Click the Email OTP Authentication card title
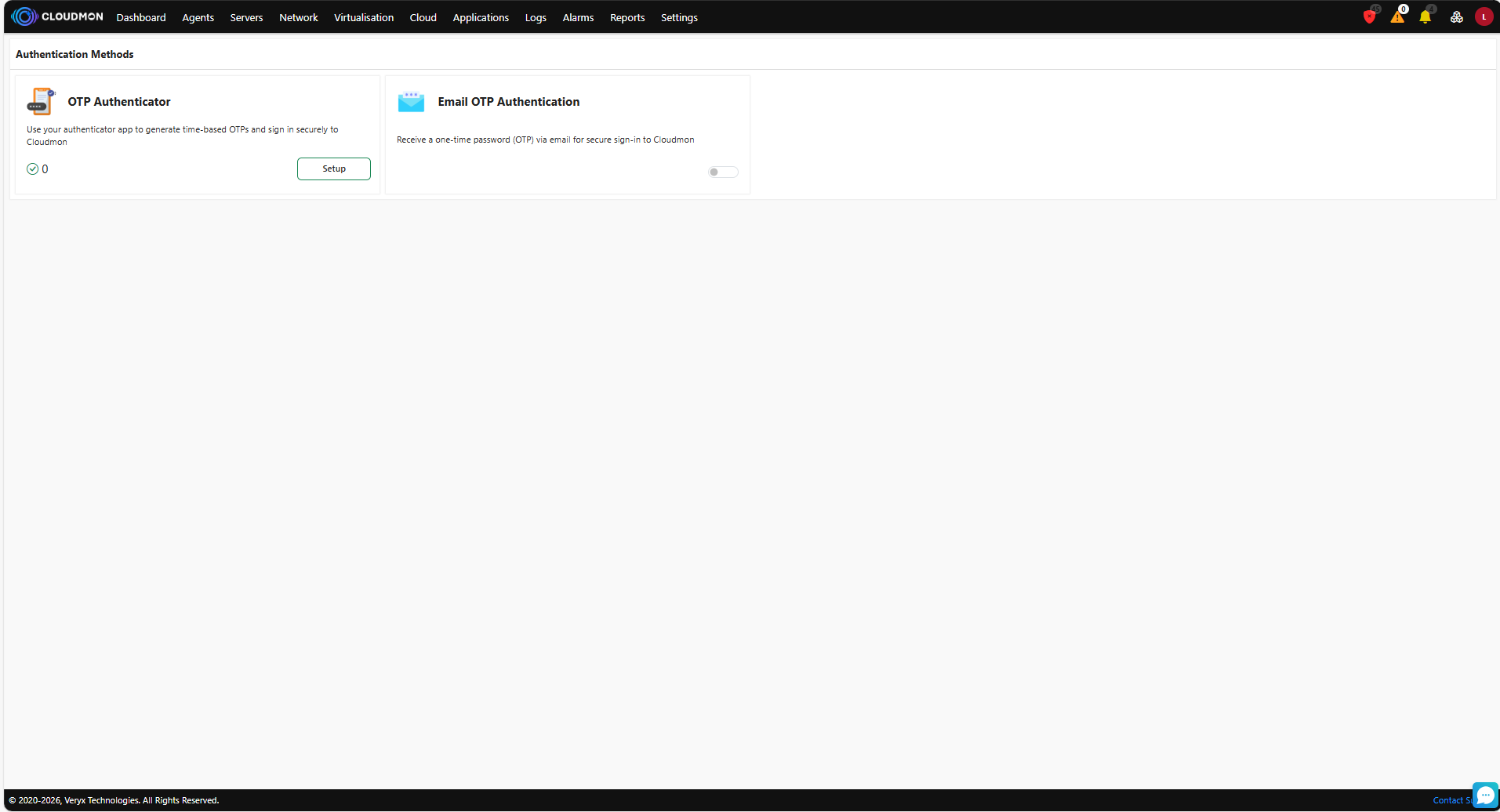 (508, 102)
